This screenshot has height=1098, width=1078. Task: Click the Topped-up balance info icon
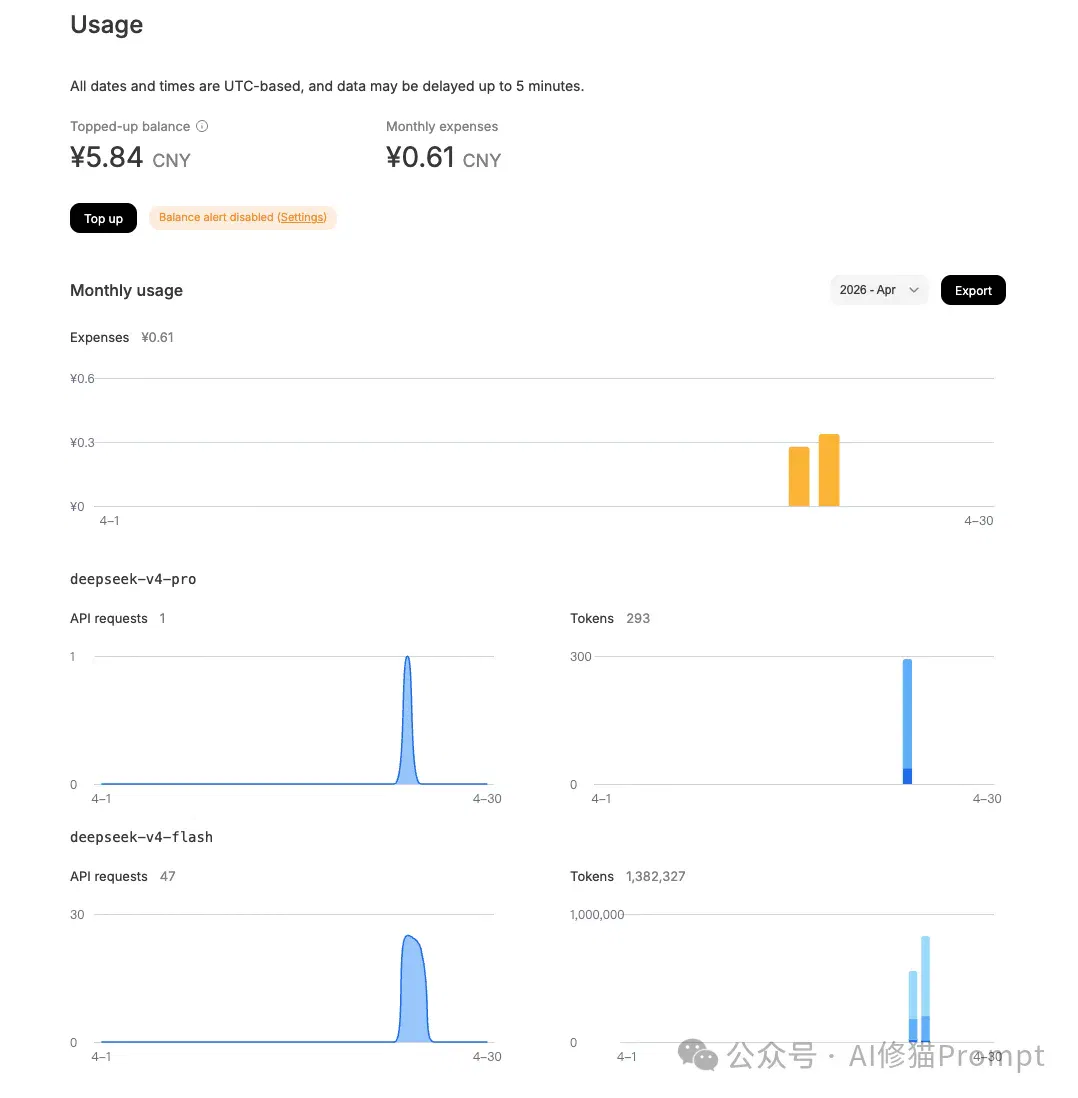202,126
